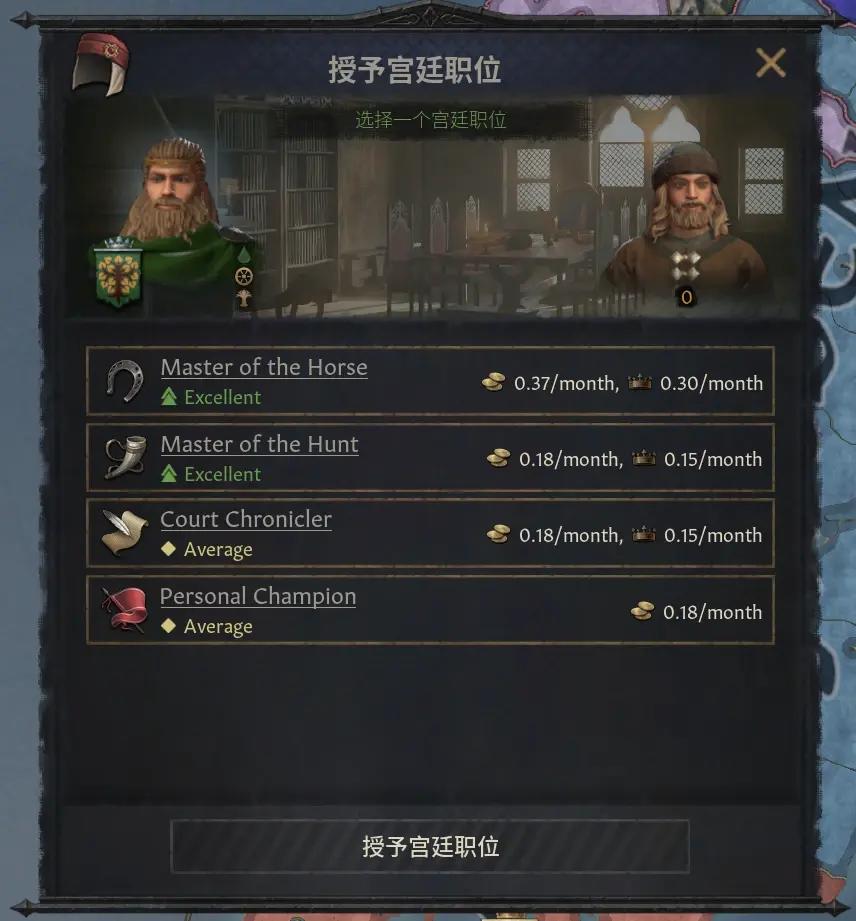Select the Personal Champion 0.18/month row
856x921 pixels.
pos(430,610)
